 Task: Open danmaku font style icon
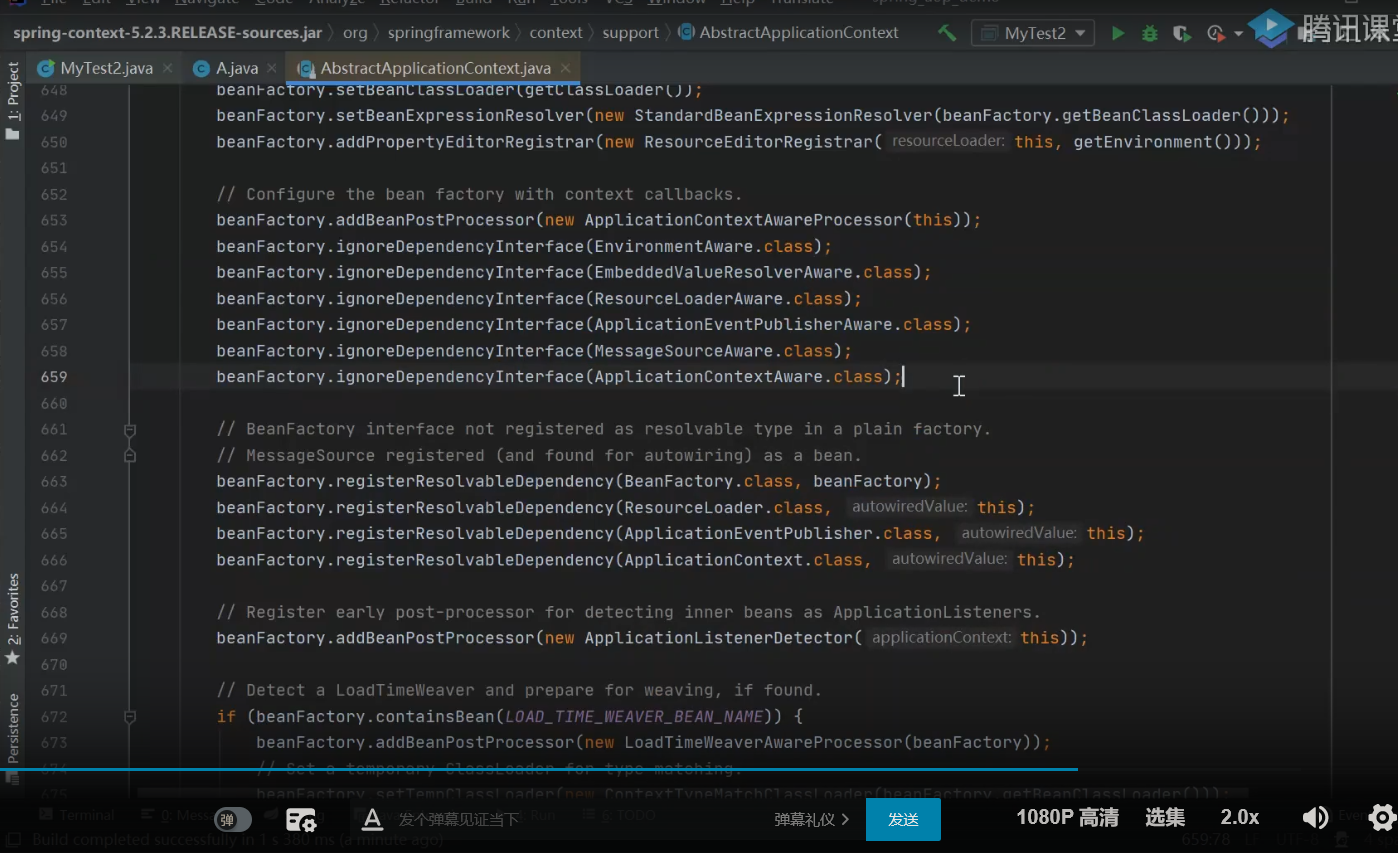372,819
